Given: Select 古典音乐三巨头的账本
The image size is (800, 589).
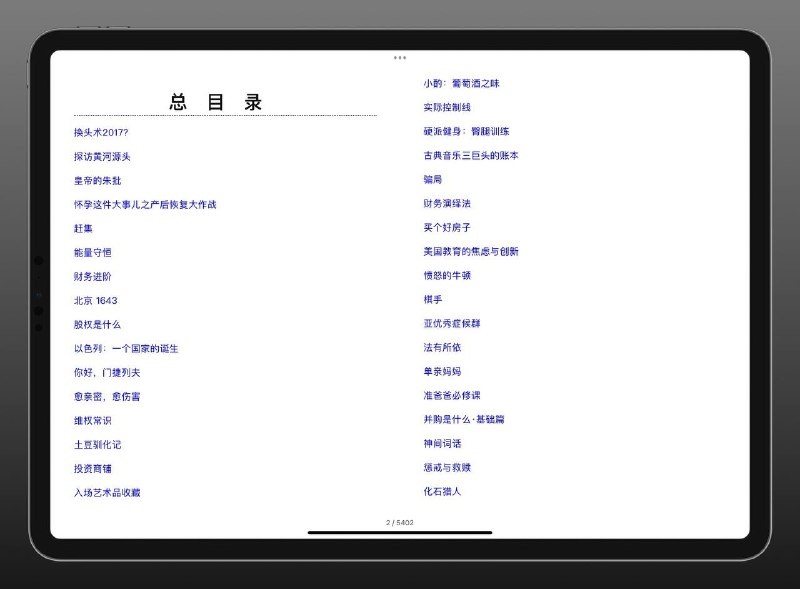Looking at the screenshot, I should click(471, 156).
